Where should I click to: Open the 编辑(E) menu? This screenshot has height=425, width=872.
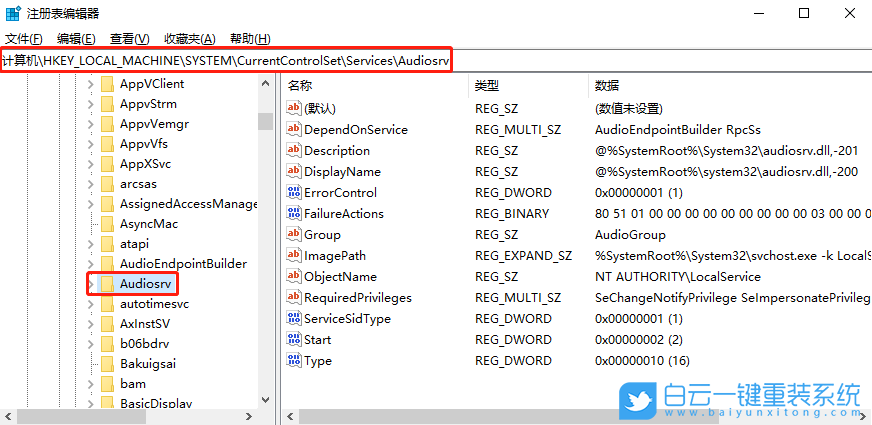tap(76, 39)
